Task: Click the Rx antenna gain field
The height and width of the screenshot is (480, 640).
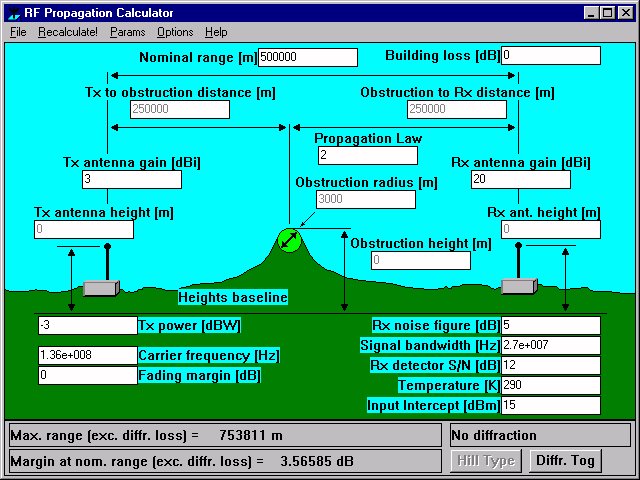Action: tap(520, 179)
